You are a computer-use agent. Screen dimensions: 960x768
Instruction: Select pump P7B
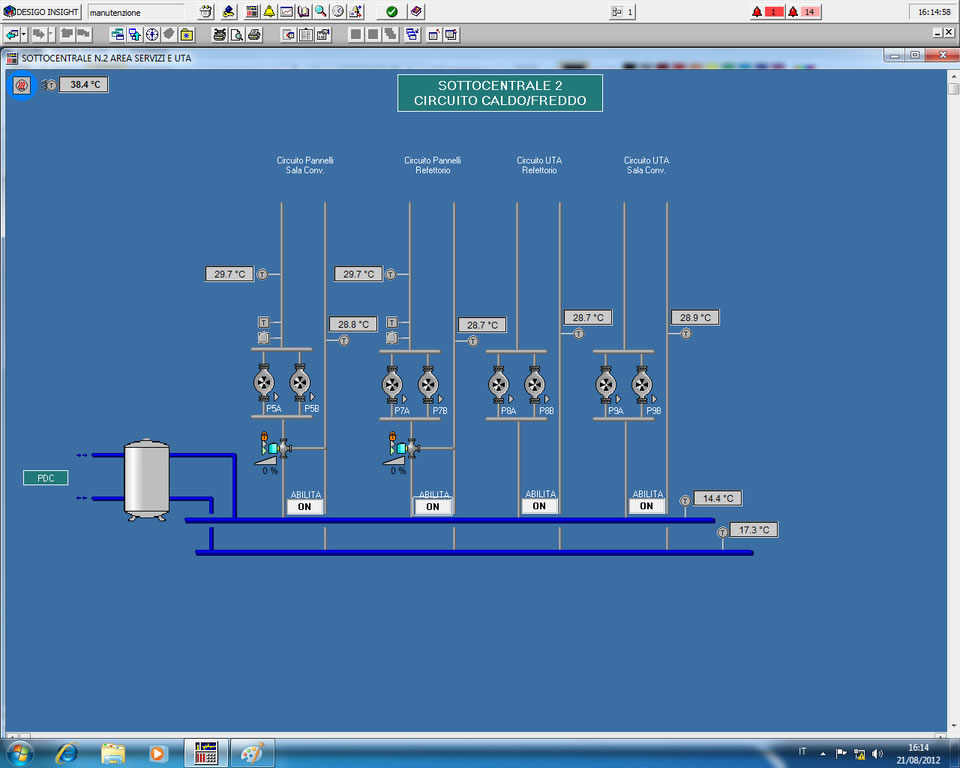tap(428, 385)
